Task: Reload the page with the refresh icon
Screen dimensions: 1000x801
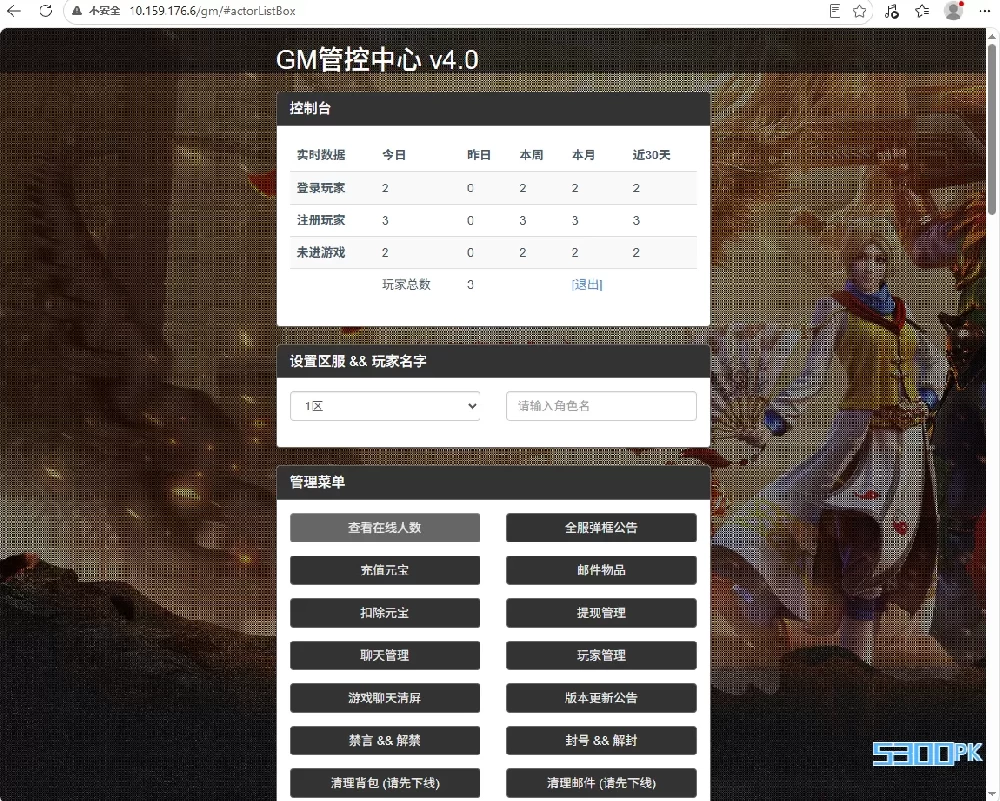Action: click(45, 11)
